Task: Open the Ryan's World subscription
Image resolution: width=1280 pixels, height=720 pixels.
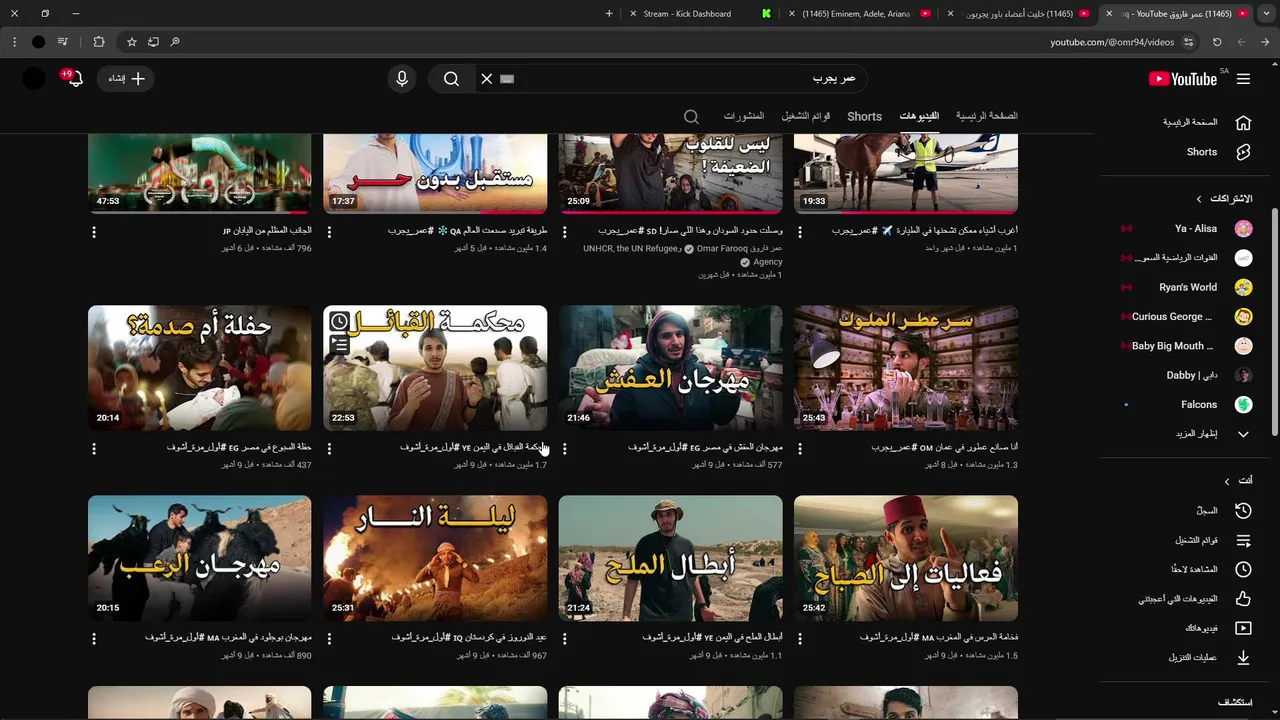Action: point(1186,287)
